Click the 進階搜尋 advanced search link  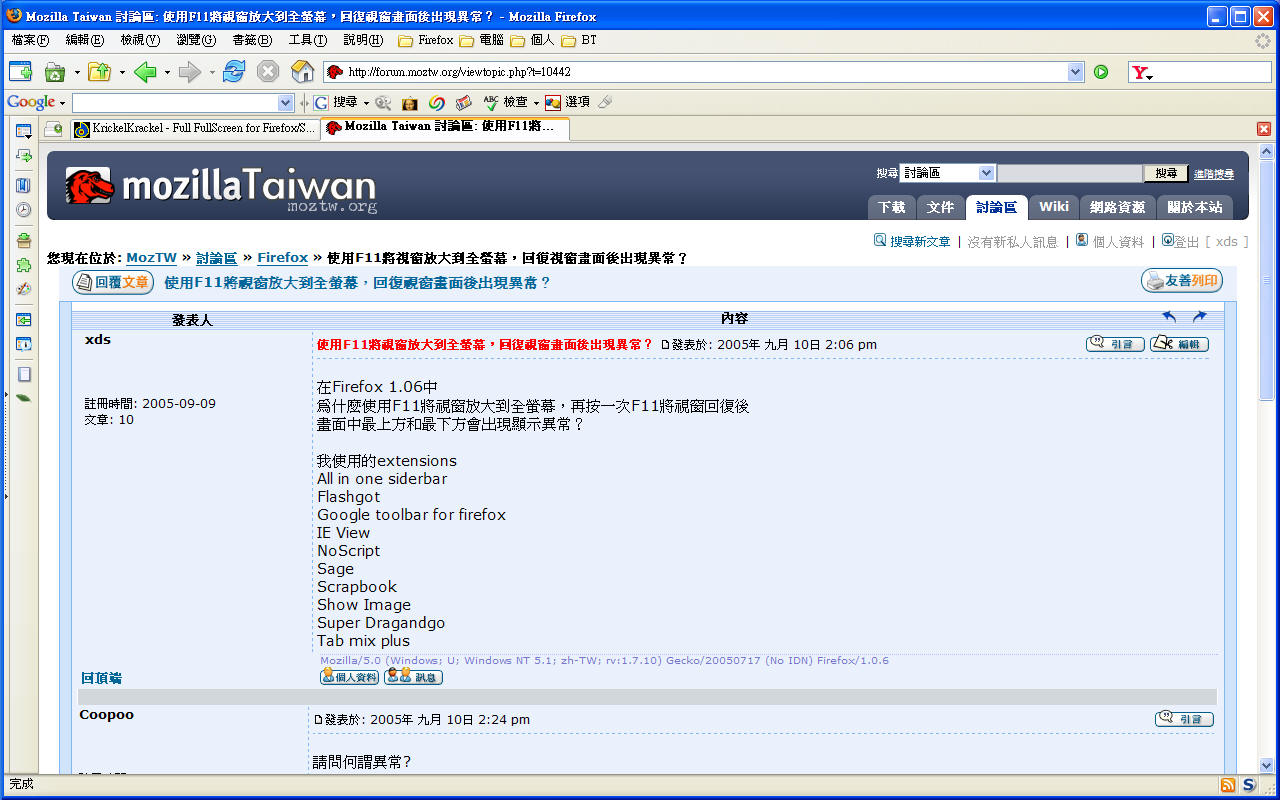pyautogui.click(x=1213, y=174)
